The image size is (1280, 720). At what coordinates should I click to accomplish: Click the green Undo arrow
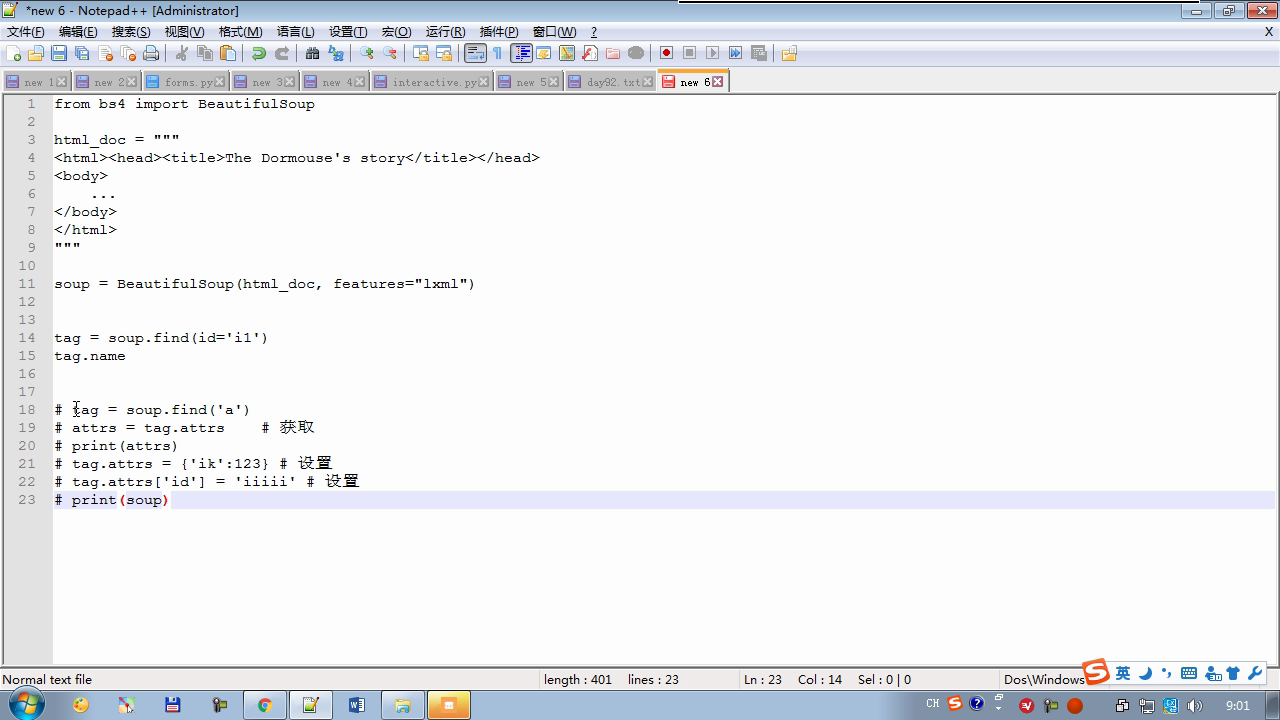pyautogui.click(x=259, y=54)
